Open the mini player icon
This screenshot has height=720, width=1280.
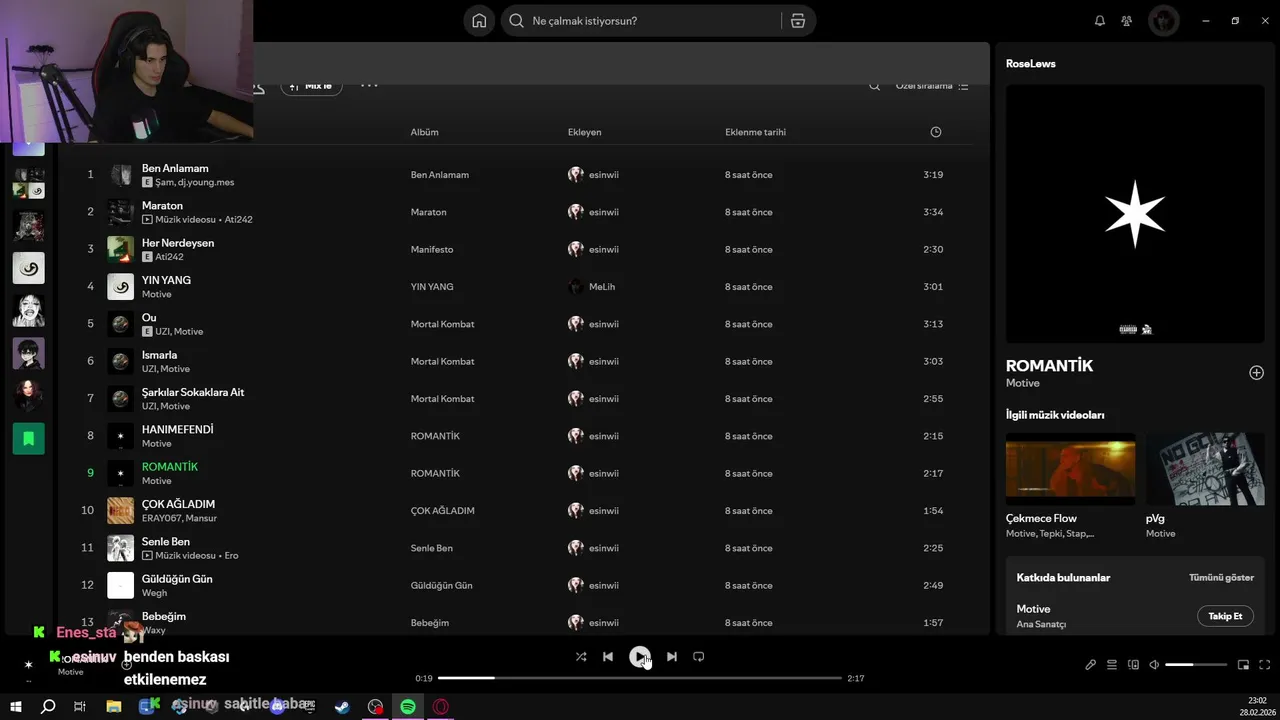(x=1244, y=665)
